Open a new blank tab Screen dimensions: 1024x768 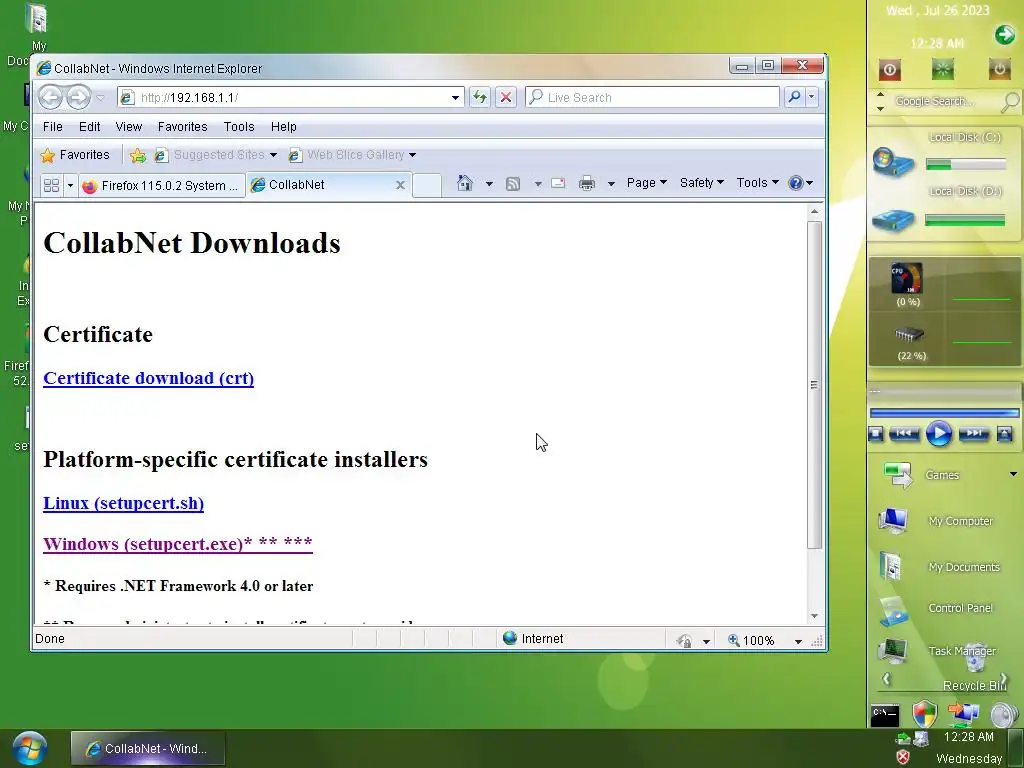pos(426,185)
